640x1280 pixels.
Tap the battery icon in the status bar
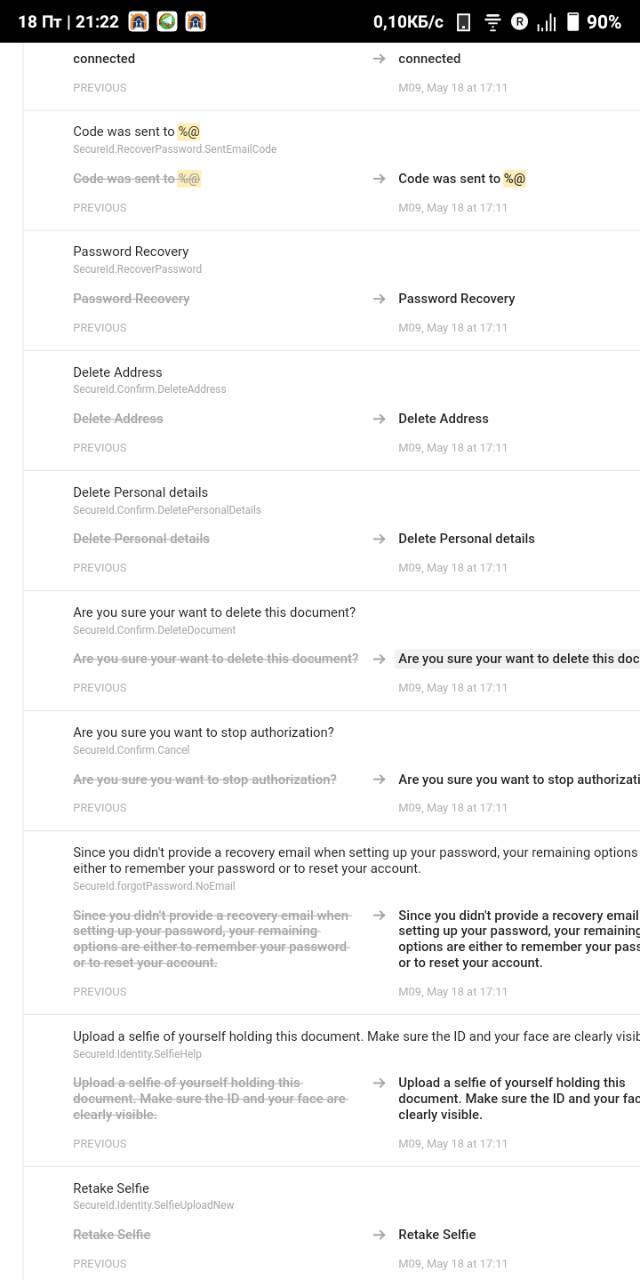click(573, 22)
